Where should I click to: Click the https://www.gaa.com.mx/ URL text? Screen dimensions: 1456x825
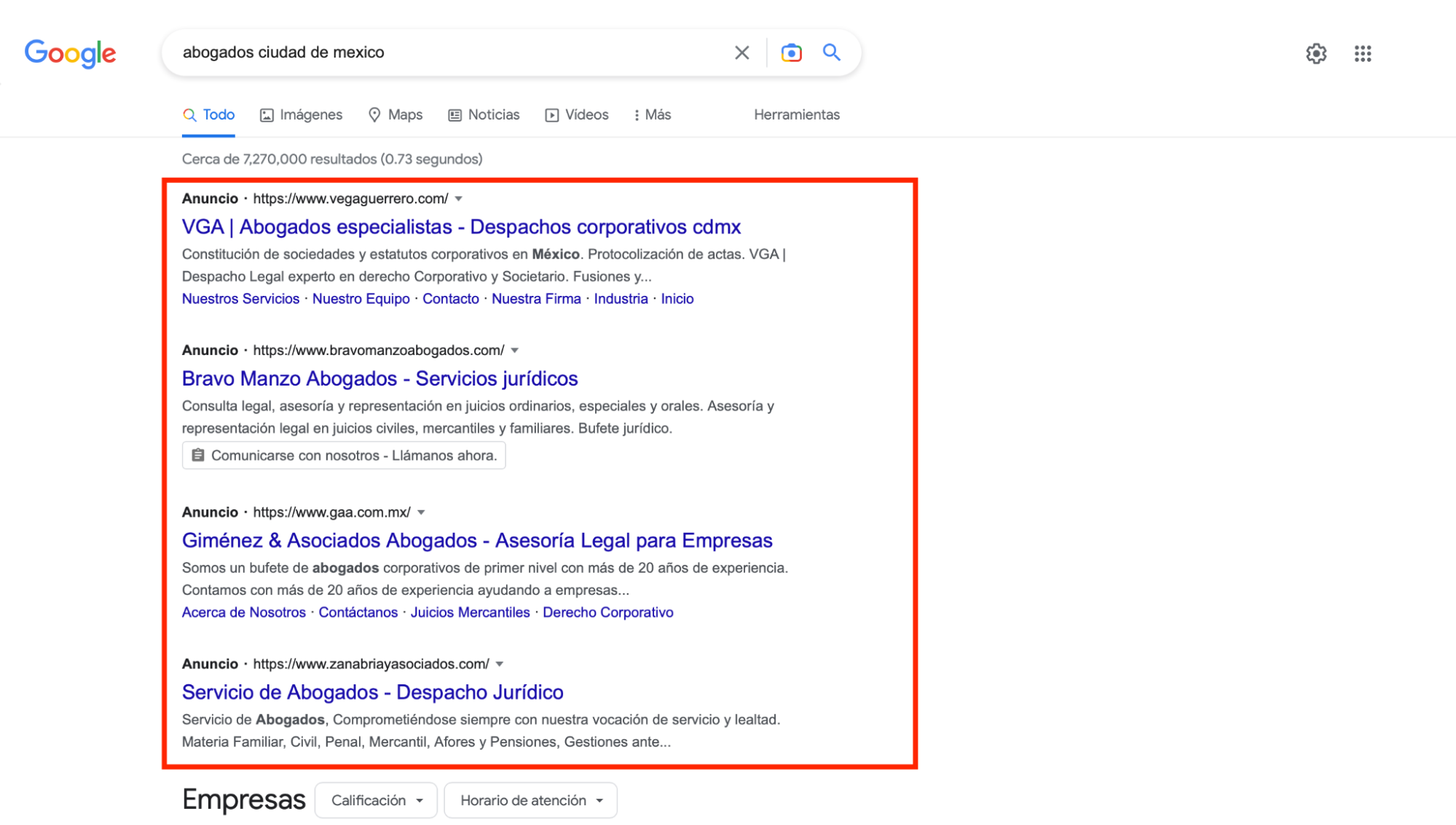331,512
